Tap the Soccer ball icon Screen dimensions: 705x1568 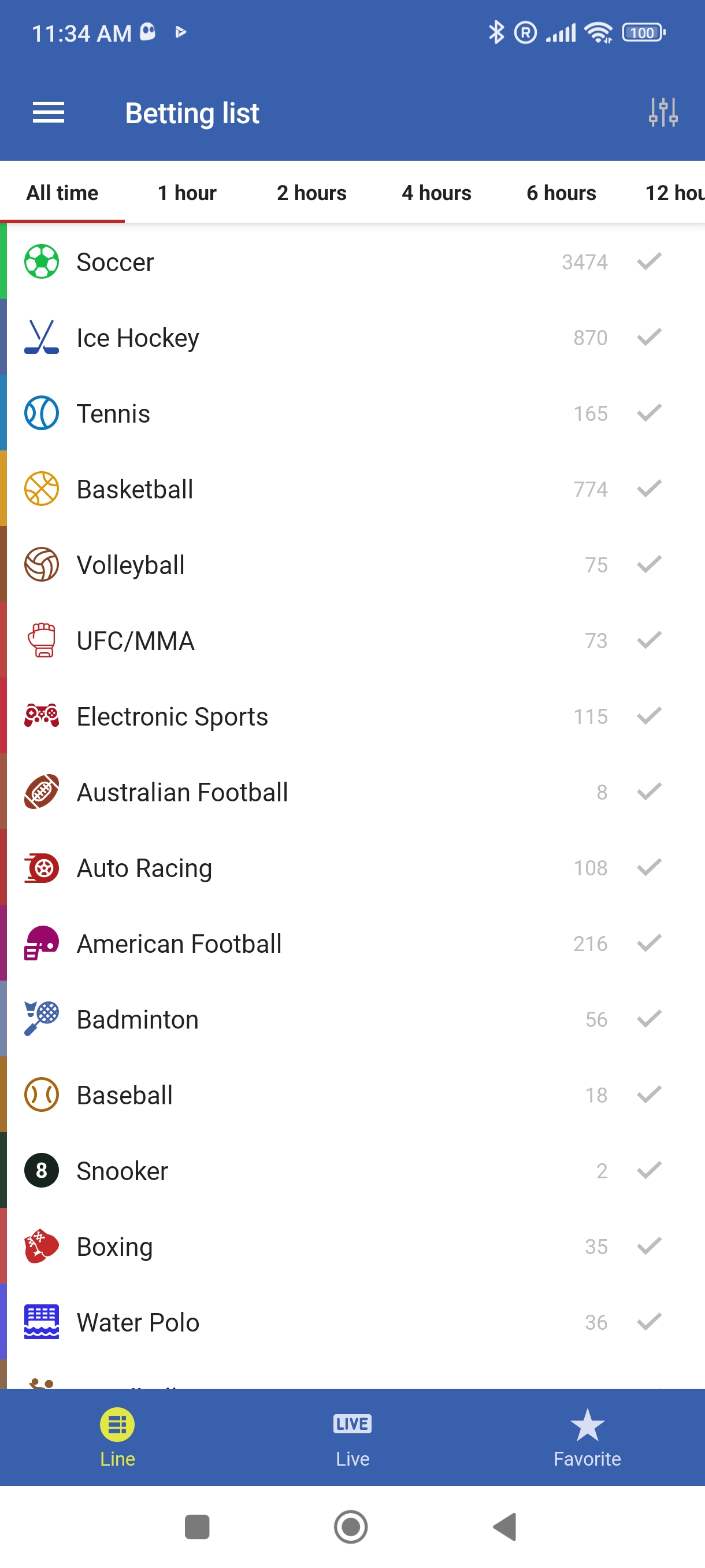point(42,262)
